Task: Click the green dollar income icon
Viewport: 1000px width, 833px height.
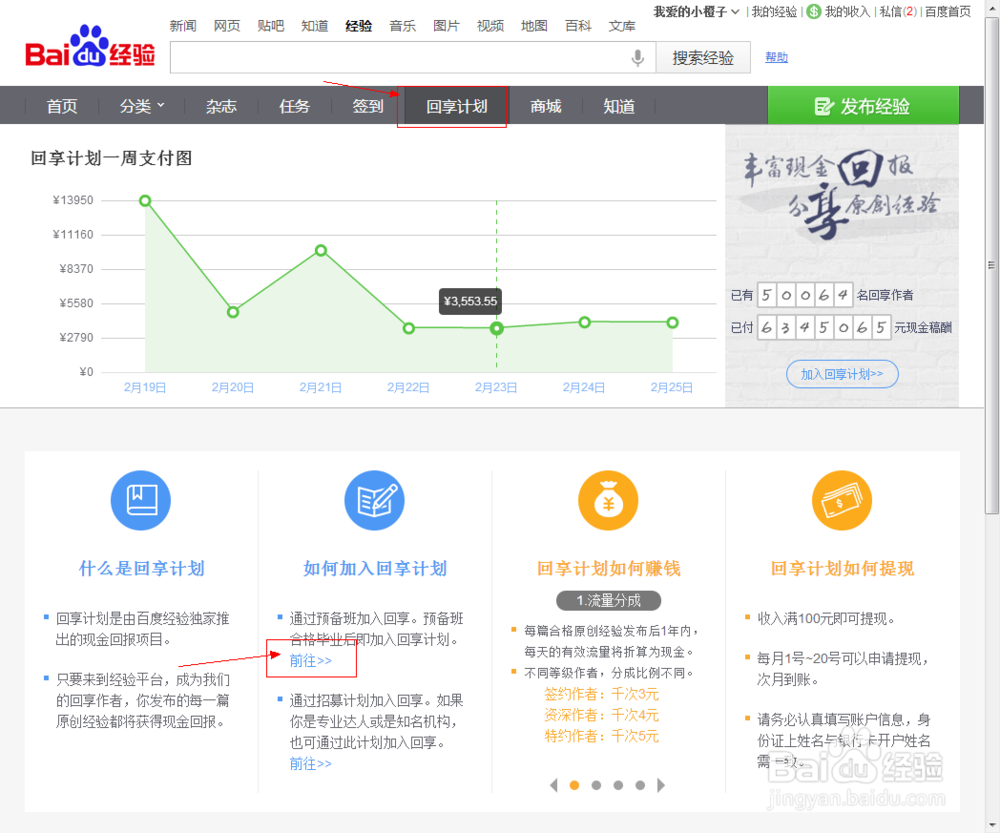Action: [x=813, y=11]
